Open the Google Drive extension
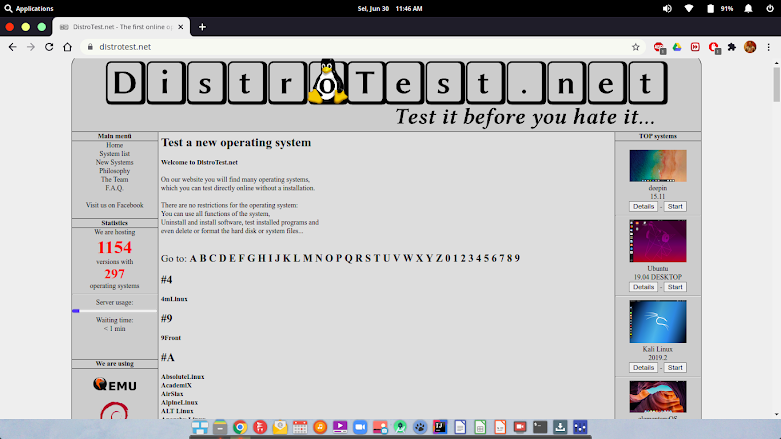This screenshot has width=781, height=439. (677, 47)
